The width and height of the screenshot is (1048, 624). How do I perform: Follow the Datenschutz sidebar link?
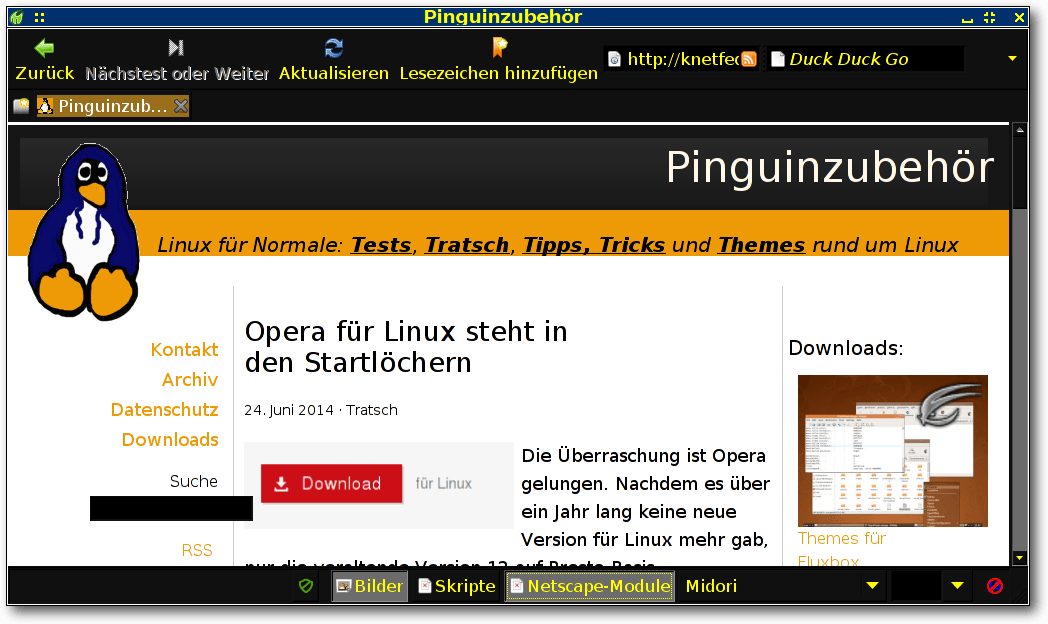164,410
